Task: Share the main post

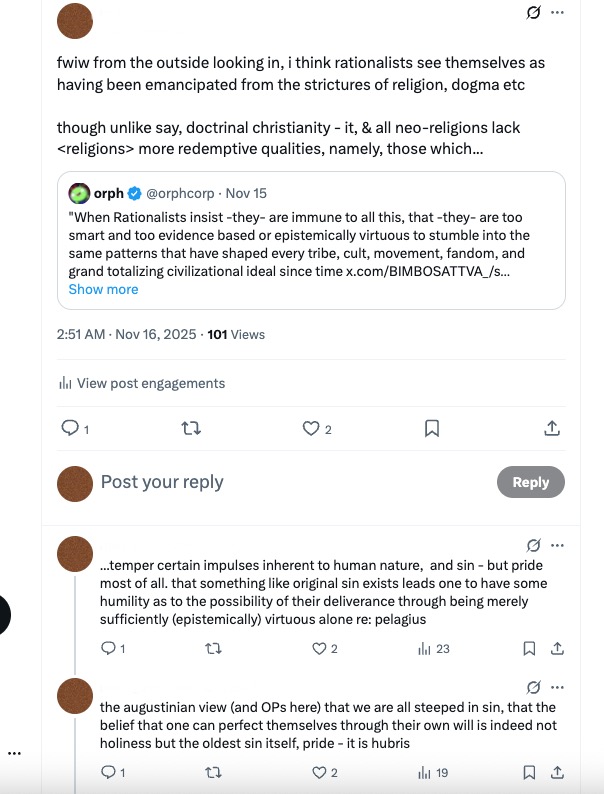Action: 551,428
